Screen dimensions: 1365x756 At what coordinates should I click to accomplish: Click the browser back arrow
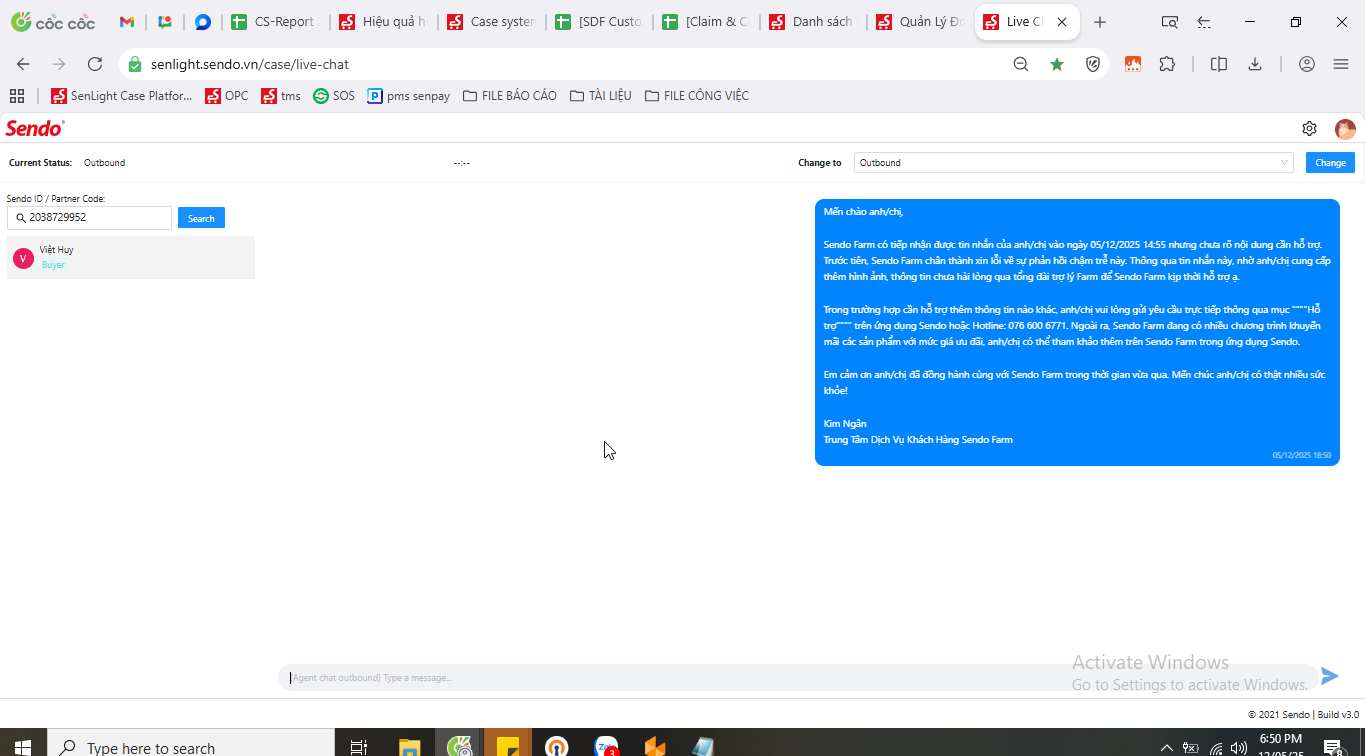point(23,64)
